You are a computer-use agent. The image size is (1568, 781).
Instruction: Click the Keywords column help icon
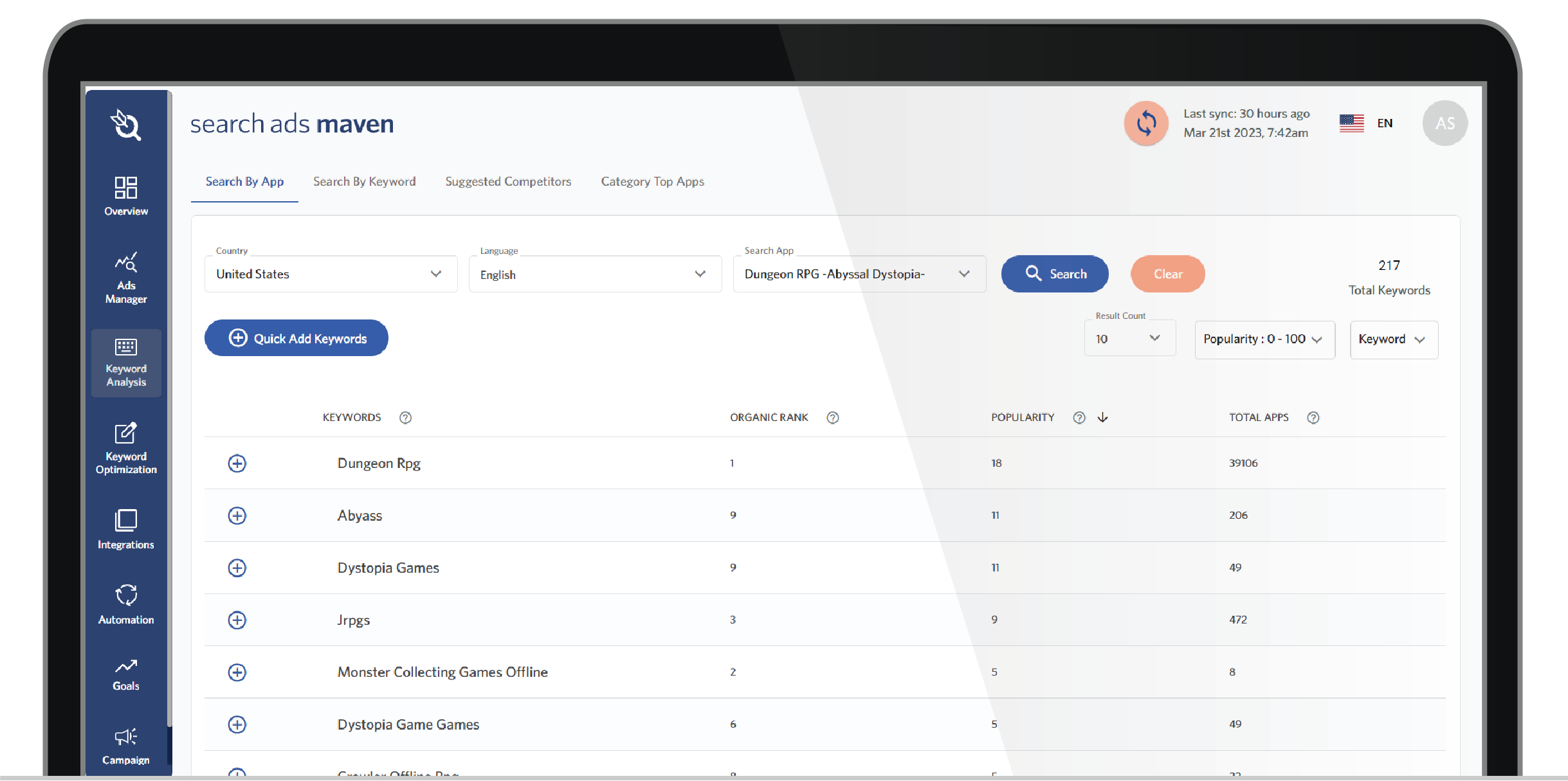[405, 418]
